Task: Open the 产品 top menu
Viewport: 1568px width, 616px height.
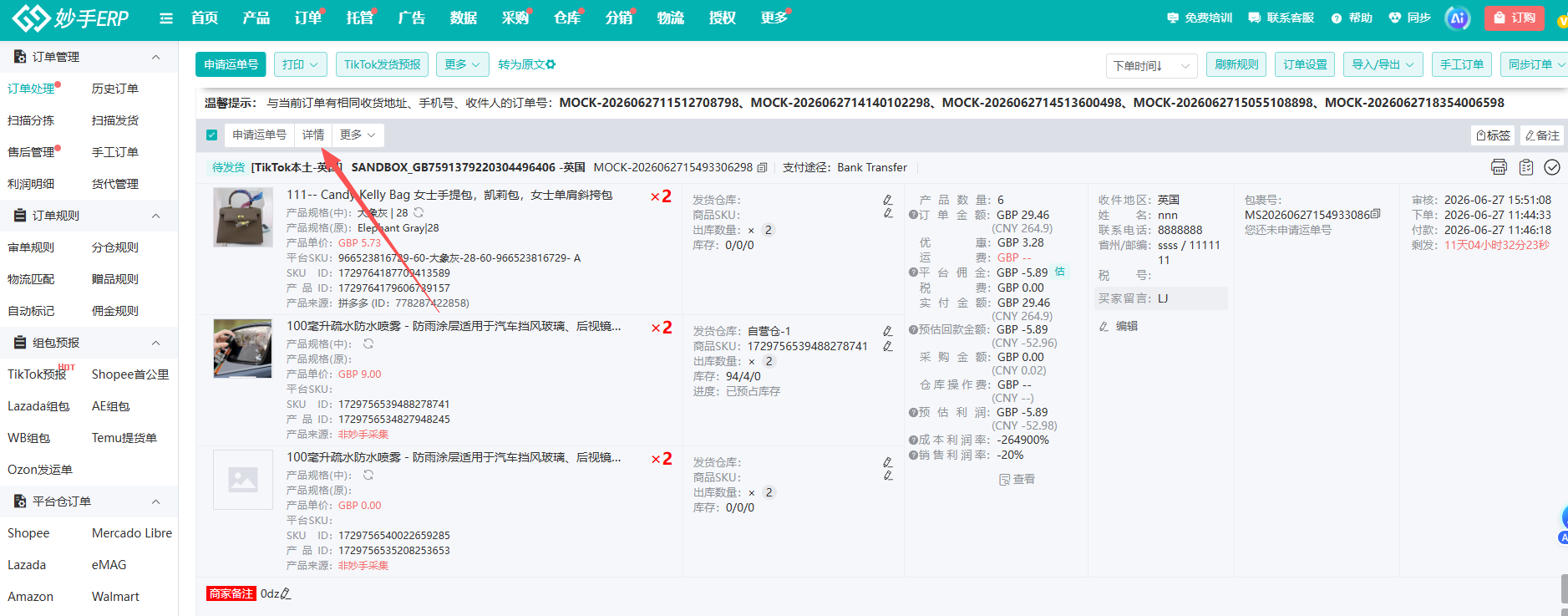Action: click(256, 18)
